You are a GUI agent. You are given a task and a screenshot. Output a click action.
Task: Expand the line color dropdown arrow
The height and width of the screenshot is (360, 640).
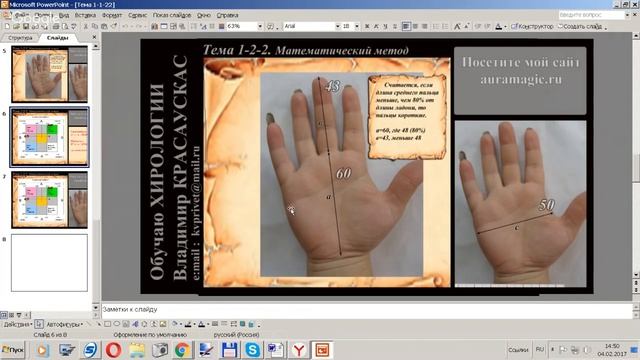coord(194,324)
